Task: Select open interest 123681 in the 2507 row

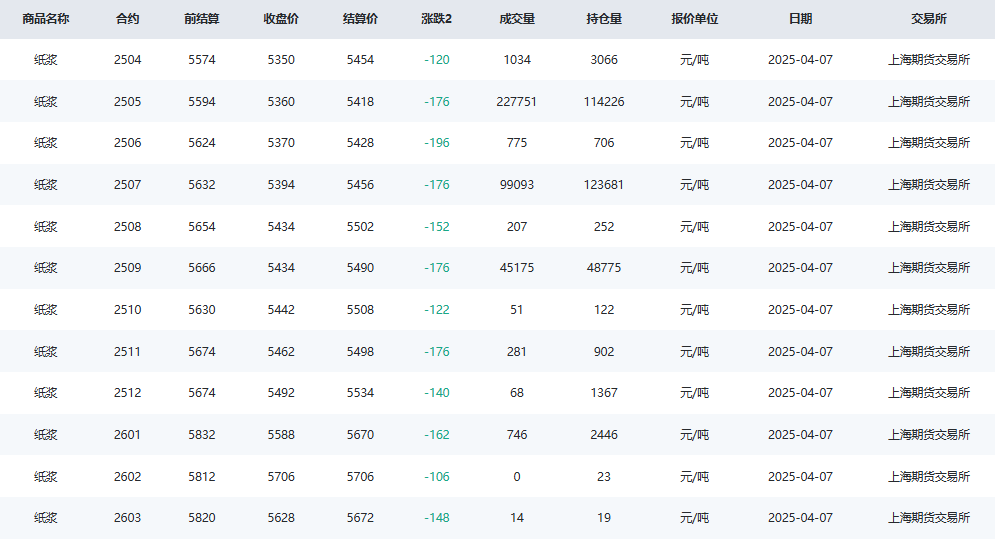Action: pos(603,185)
